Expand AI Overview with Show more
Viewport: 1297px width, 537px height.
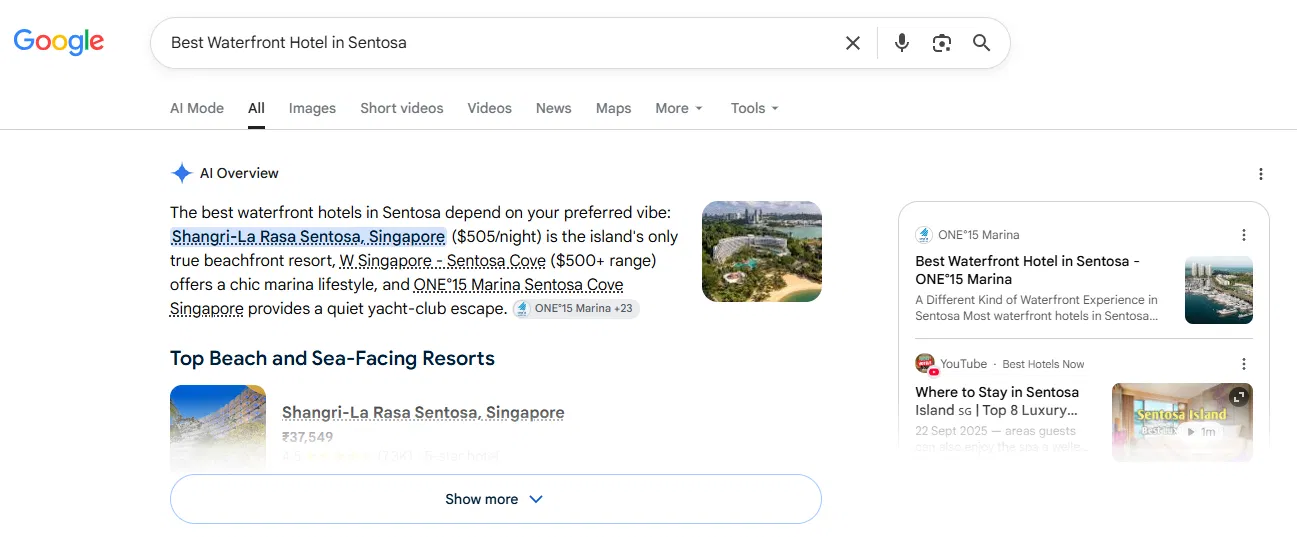[496, 499]
